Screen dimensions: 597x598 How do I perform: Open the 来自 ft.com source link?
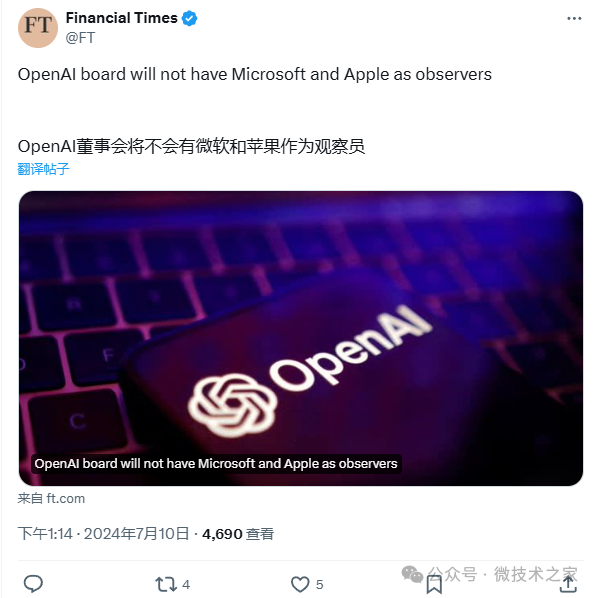click(x=51, y=498)
